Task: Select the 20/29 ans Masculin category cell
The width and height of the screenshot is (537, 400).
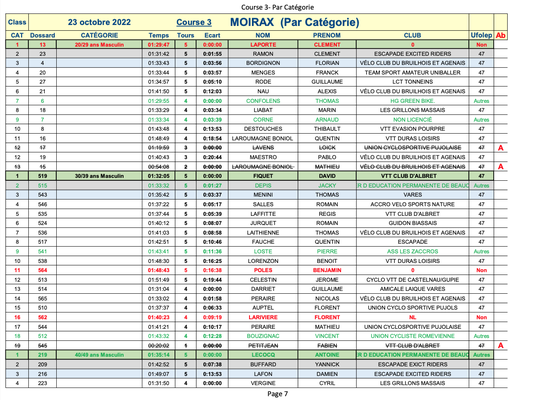Action: point(99,45)
